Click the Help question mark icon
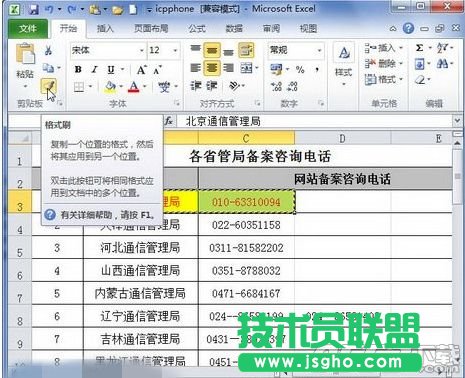Image resolution: width=465 pixels, height=378 pixels. click(408, 29)
